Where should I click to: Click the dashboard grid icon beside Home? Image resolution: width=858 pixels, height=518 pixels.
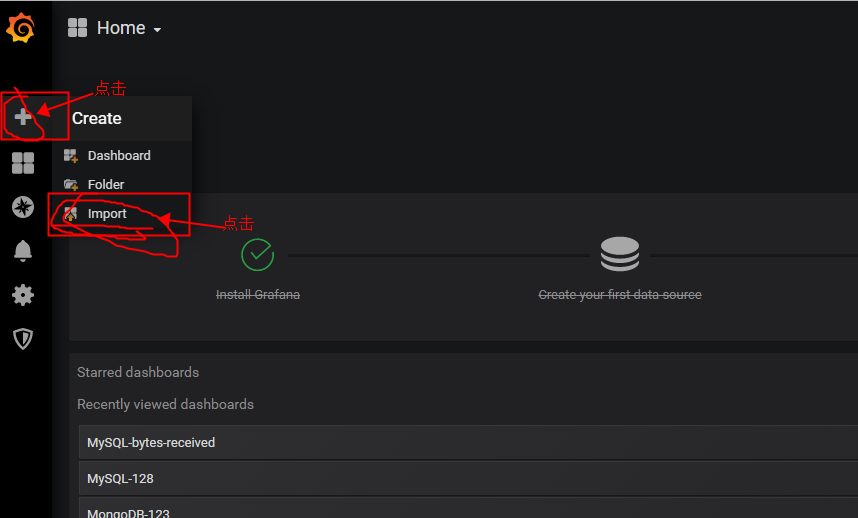(77, 28)
